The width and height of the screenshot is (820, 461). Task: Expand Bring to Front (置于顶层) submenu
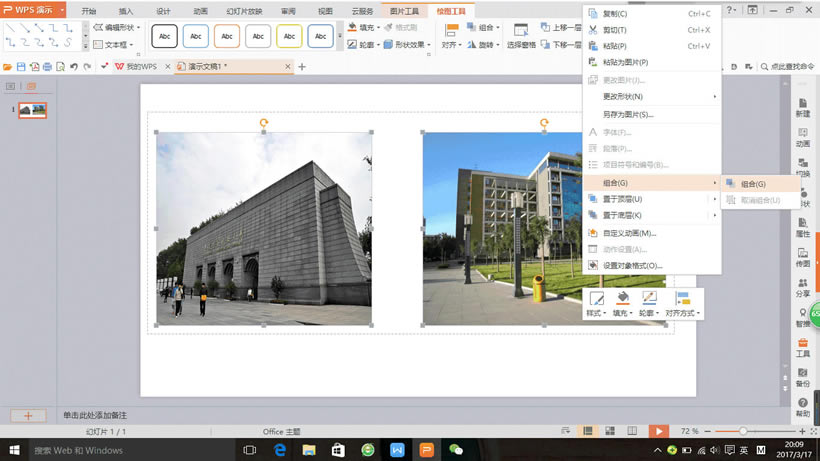pyautogui.click(x=652, y=199)
